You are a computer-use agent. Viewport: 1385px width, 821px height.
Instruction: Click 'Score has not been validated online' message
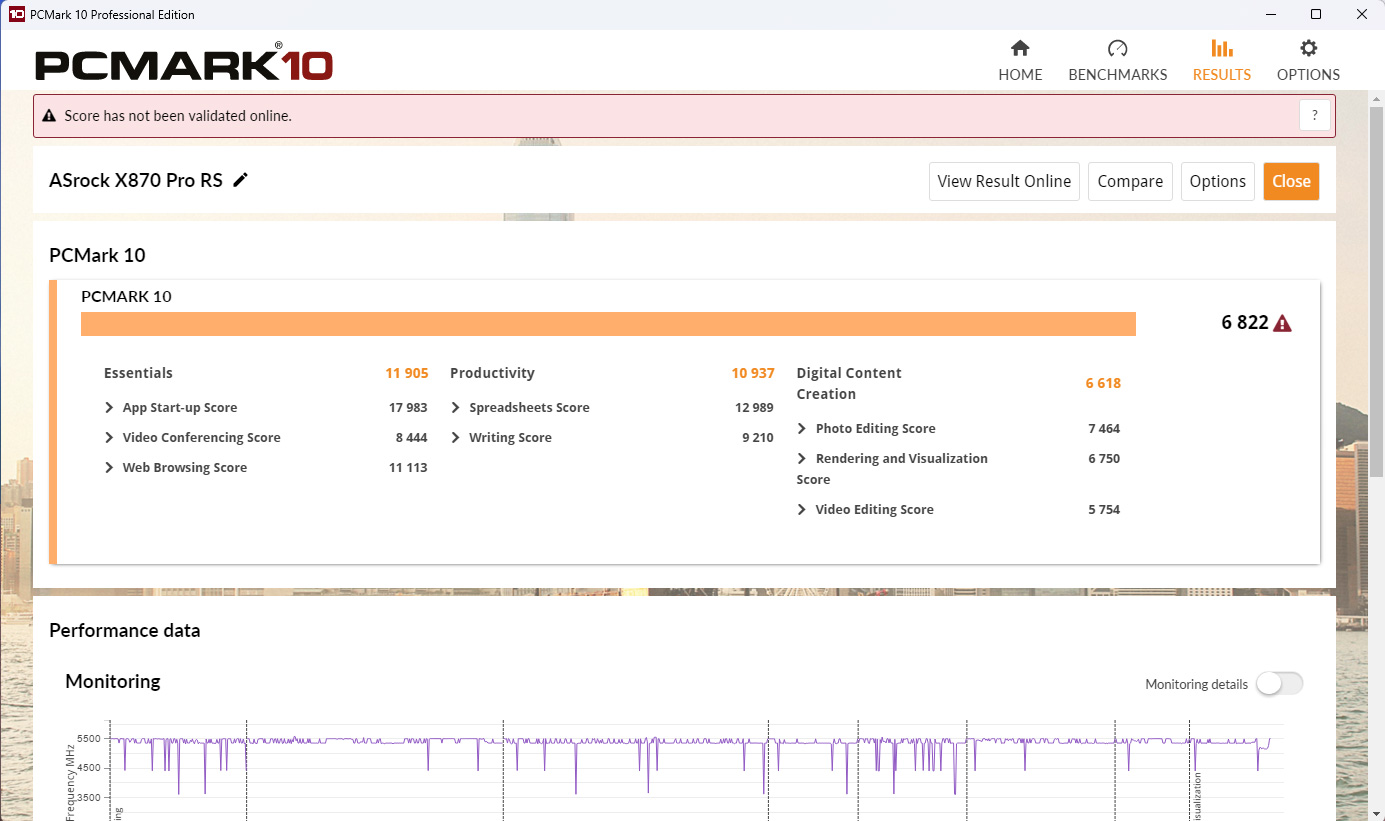point(178,116)
